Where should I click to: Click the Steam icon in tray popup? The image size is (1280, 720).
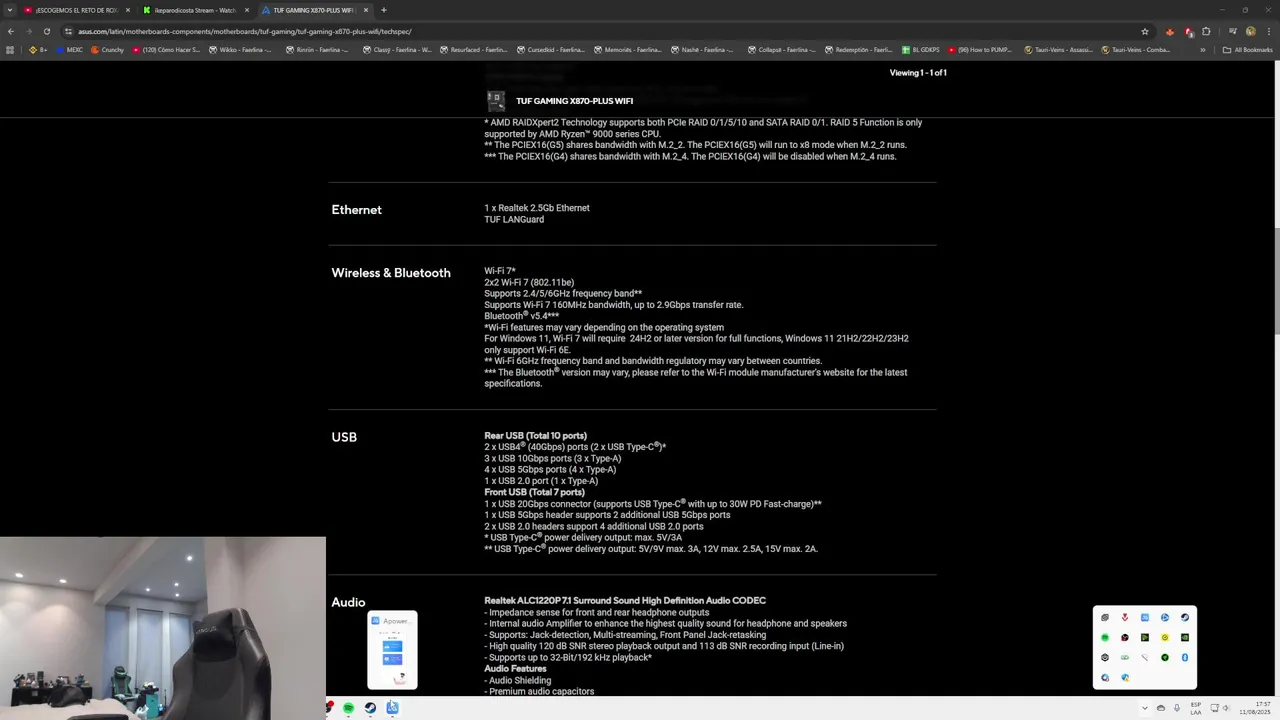1185,617
